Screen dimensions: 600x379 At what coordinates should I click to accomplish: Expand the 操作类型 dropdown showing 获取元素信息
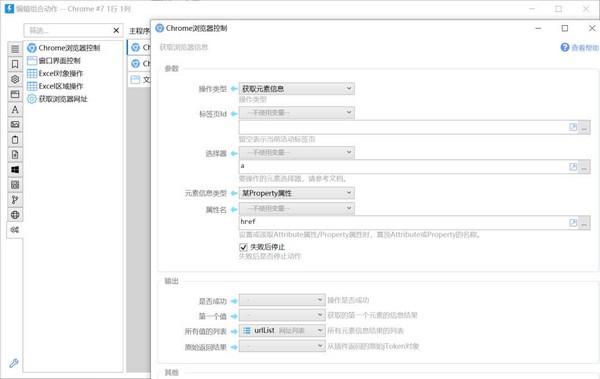(297, 89)
